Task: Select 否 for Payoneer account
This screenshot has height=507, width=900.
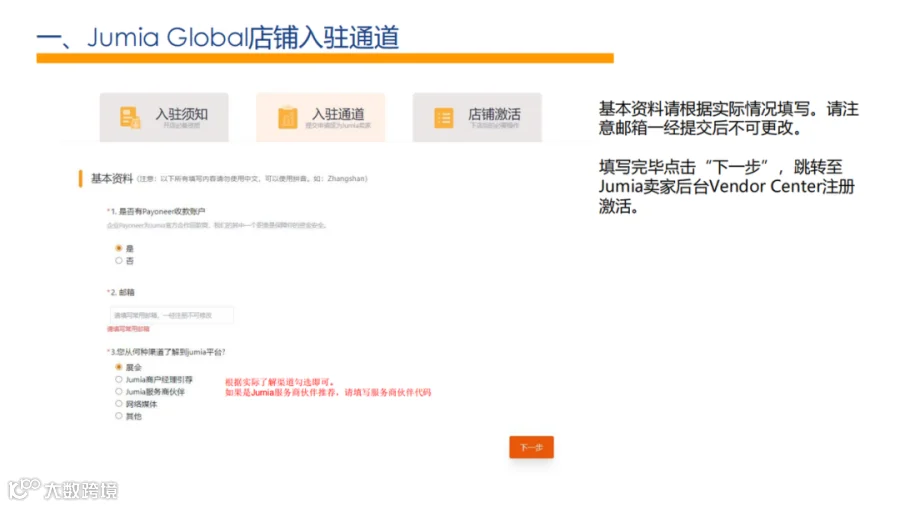Action: [x=119, y=261]
